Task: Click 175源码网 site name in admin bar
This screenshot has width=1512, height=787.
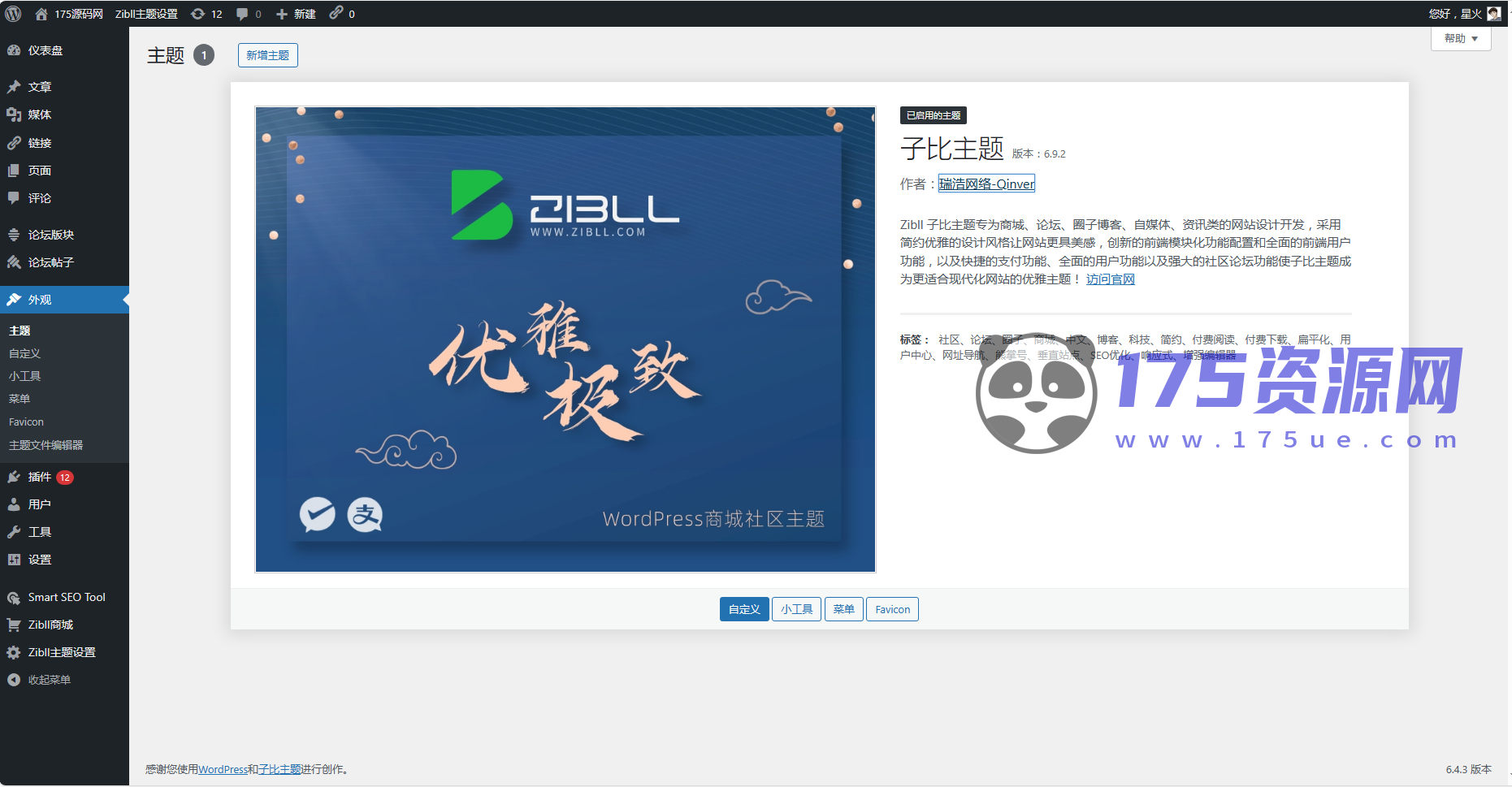Action: (x=79, y=14)
